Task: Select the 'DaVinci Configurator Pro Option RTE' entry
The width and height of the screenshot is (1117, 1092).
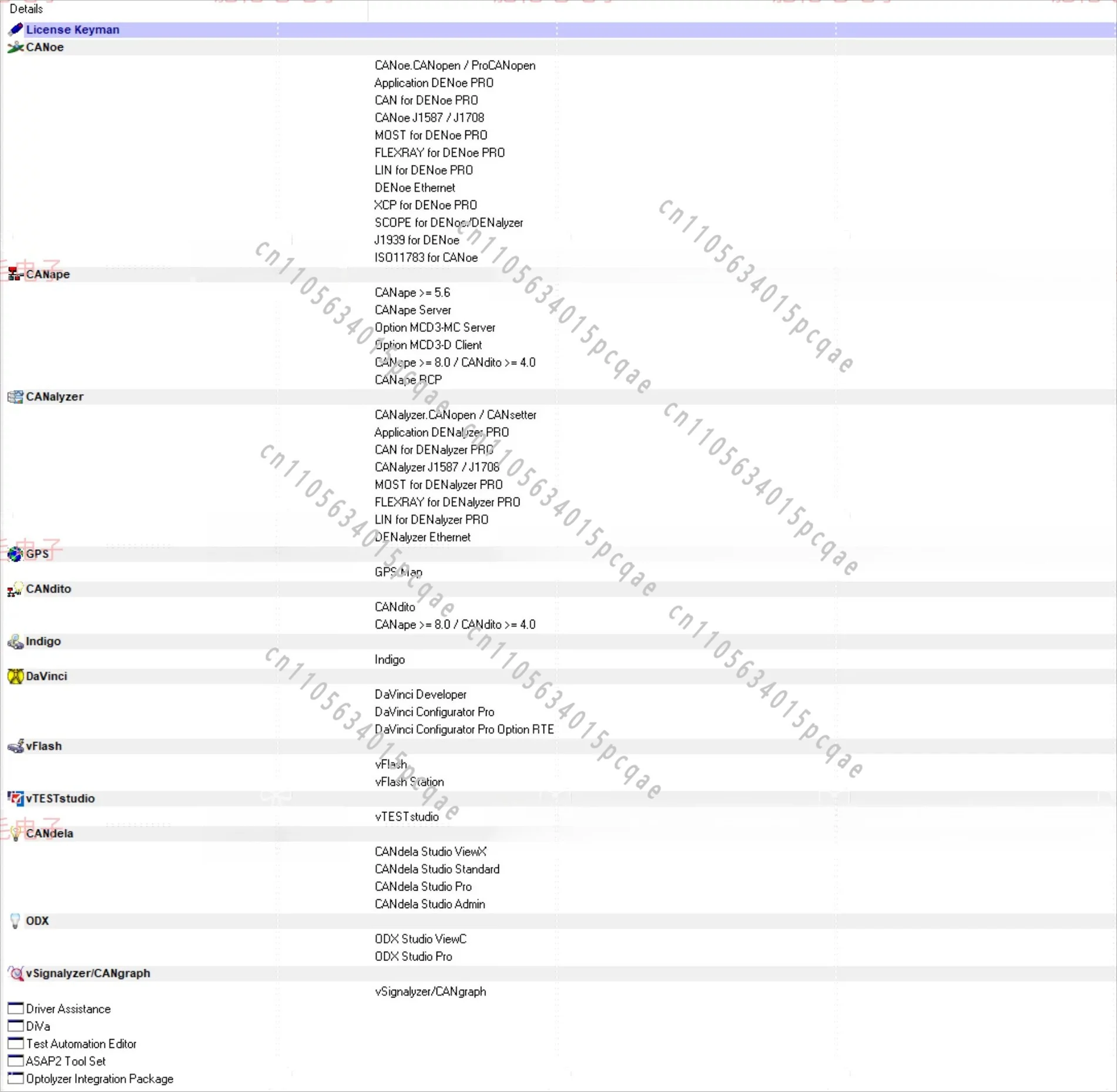Action: pos(464,730)
